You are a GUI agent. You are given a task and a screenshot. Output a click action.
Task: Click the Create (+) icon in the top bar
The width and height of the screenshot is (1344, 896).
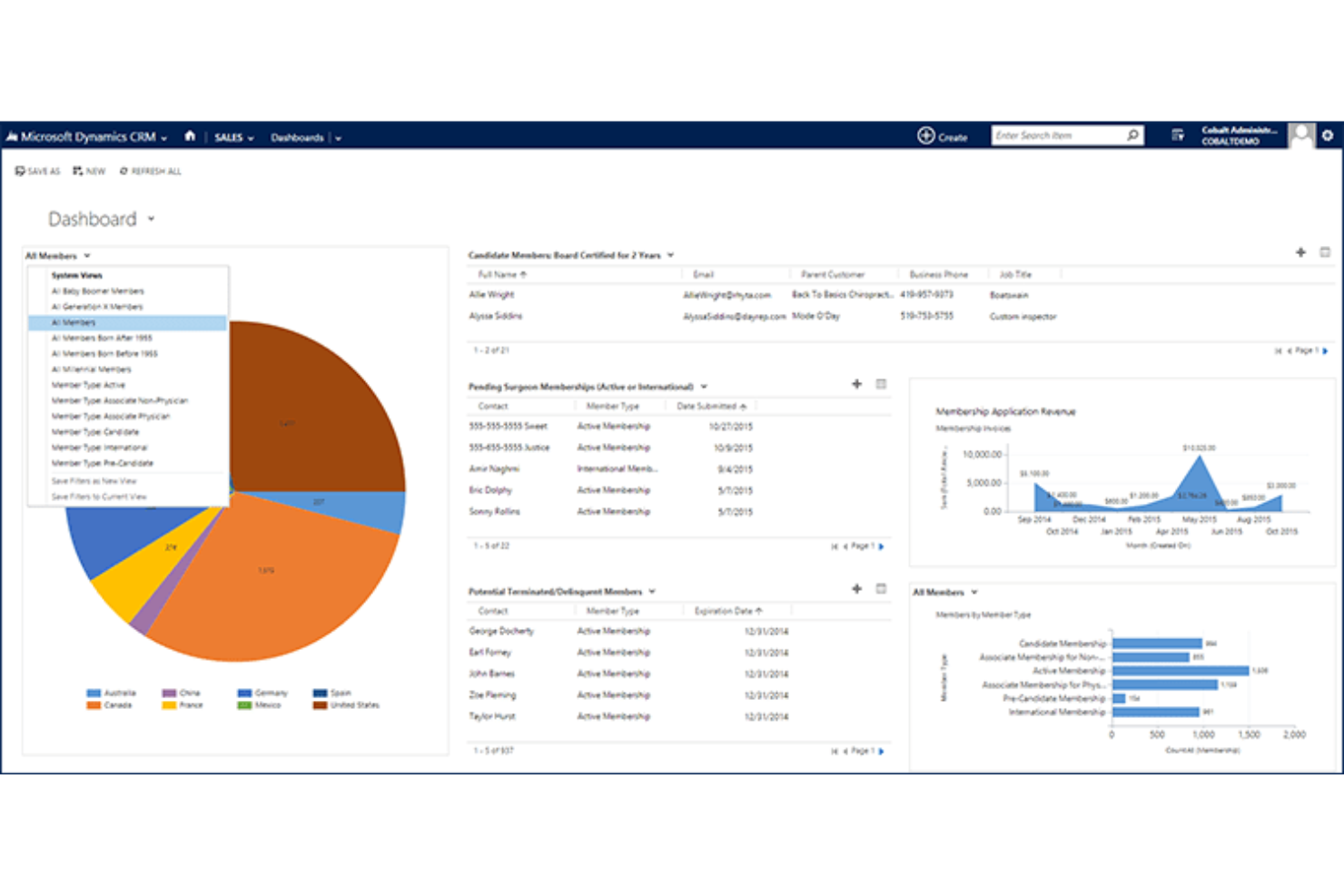click(924, 135)
